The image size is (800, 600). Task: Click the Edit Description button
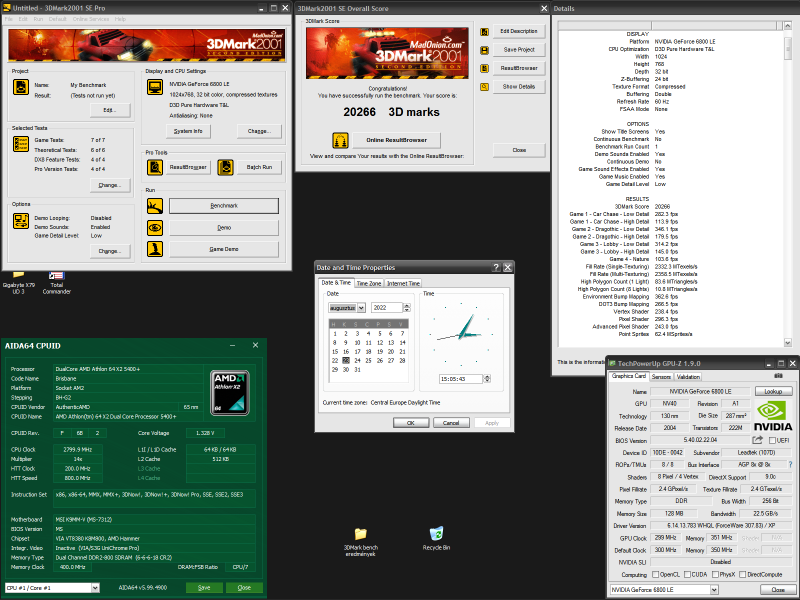(519, 31)
